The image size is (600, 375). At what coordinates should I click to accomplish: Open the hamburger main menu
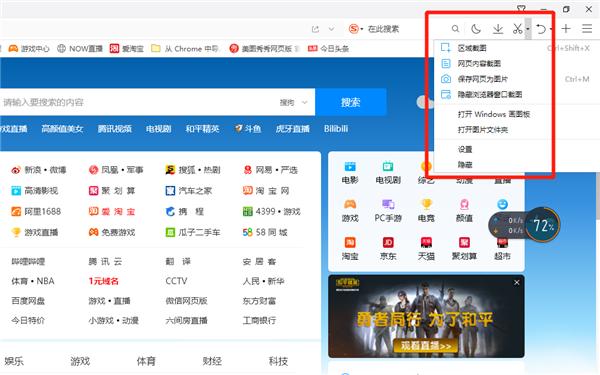pyautogui.click(x=587, y=29)
